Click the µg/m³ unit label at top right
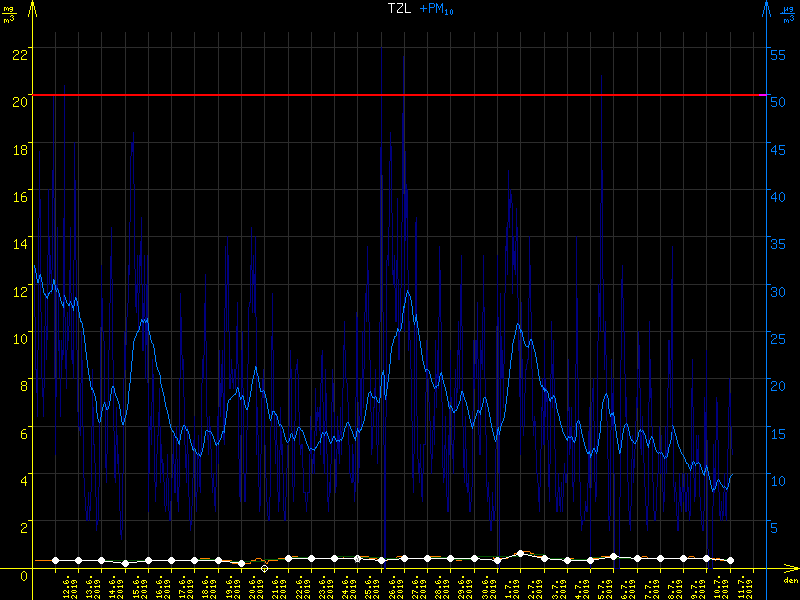 tap(788, 13)
